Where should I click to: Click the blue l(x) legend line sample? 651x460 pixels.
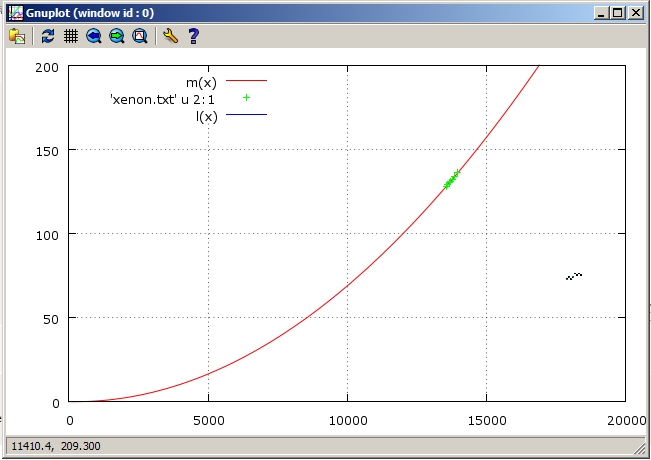pos(247,114)
